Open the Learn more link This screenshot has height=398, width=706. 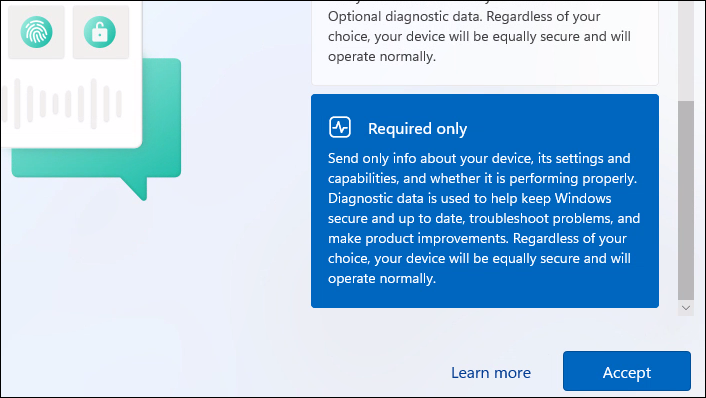pyautogui.click(x=491, y=373)
